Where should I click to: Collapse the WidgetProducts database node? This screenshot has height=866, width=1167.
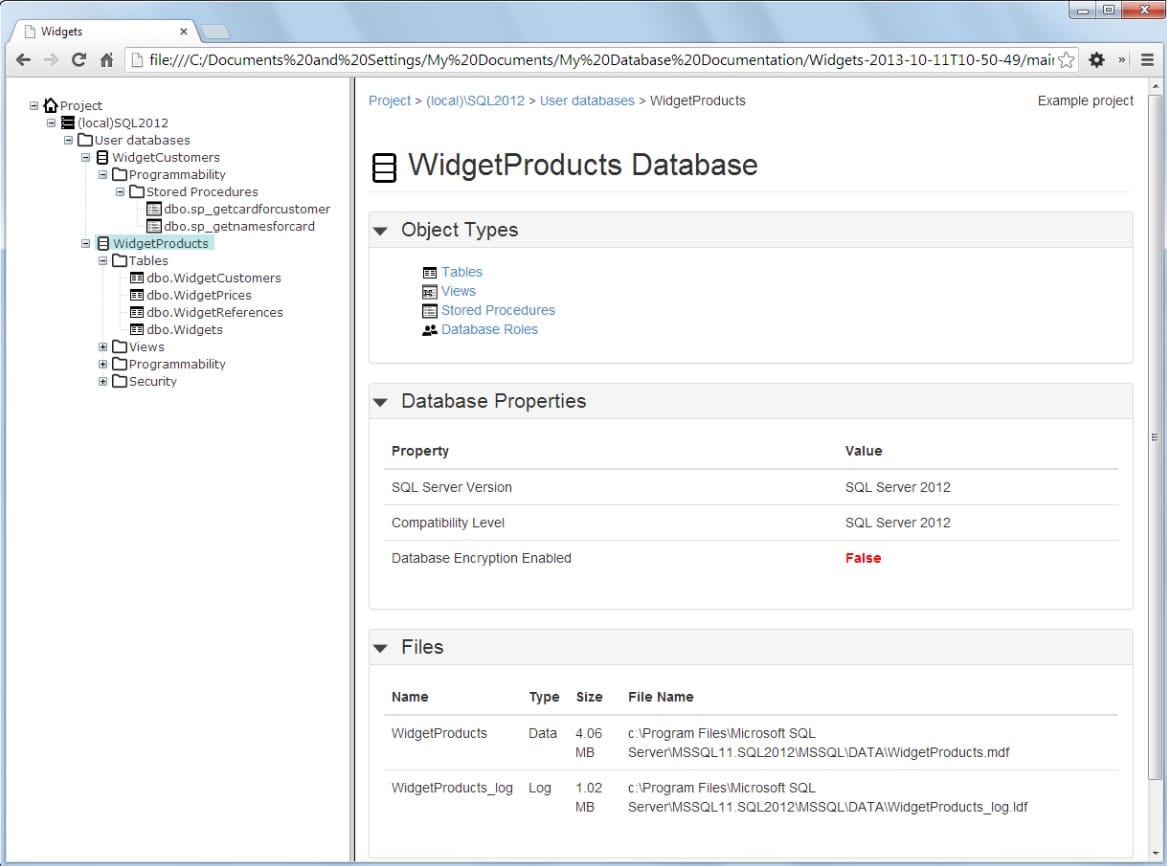click(86, 243)
